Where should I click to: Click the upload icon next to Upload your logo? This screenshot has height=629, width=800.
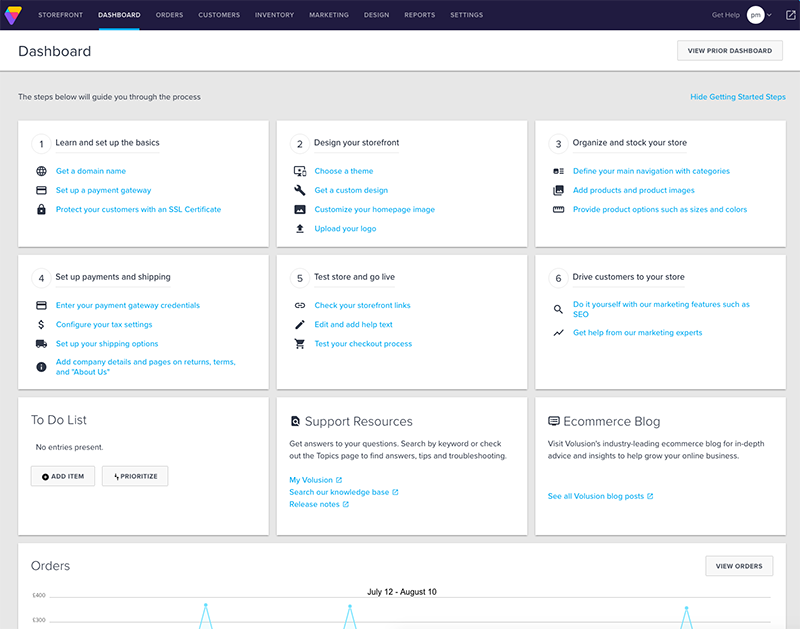click(x=299, y=229)
